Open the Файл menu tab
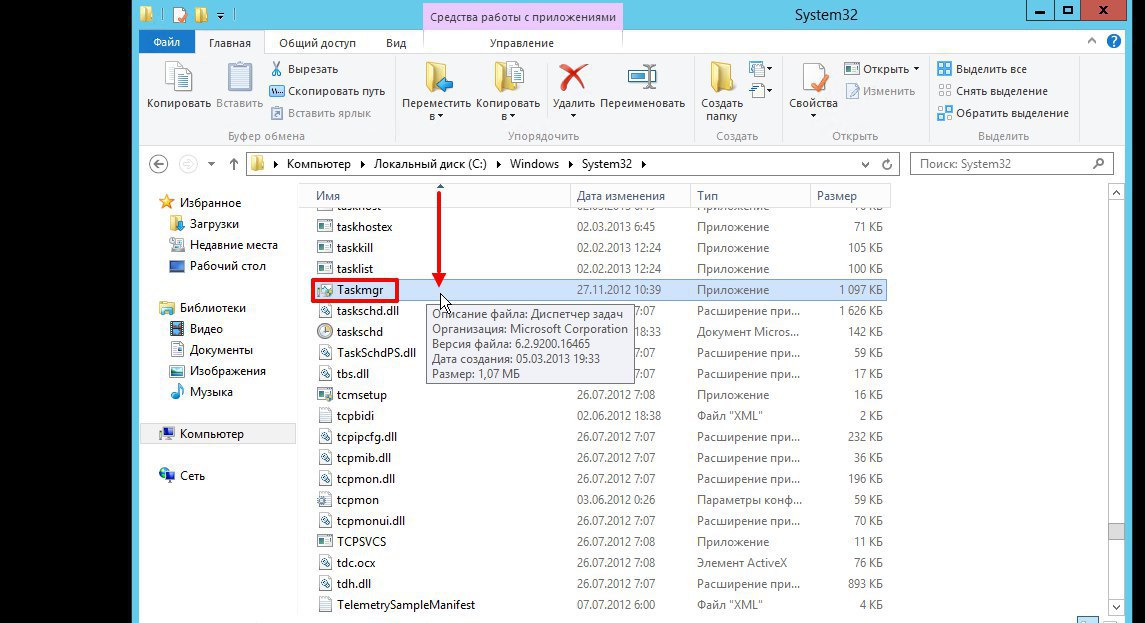The image size is (1145, 623). coord(167,43)
